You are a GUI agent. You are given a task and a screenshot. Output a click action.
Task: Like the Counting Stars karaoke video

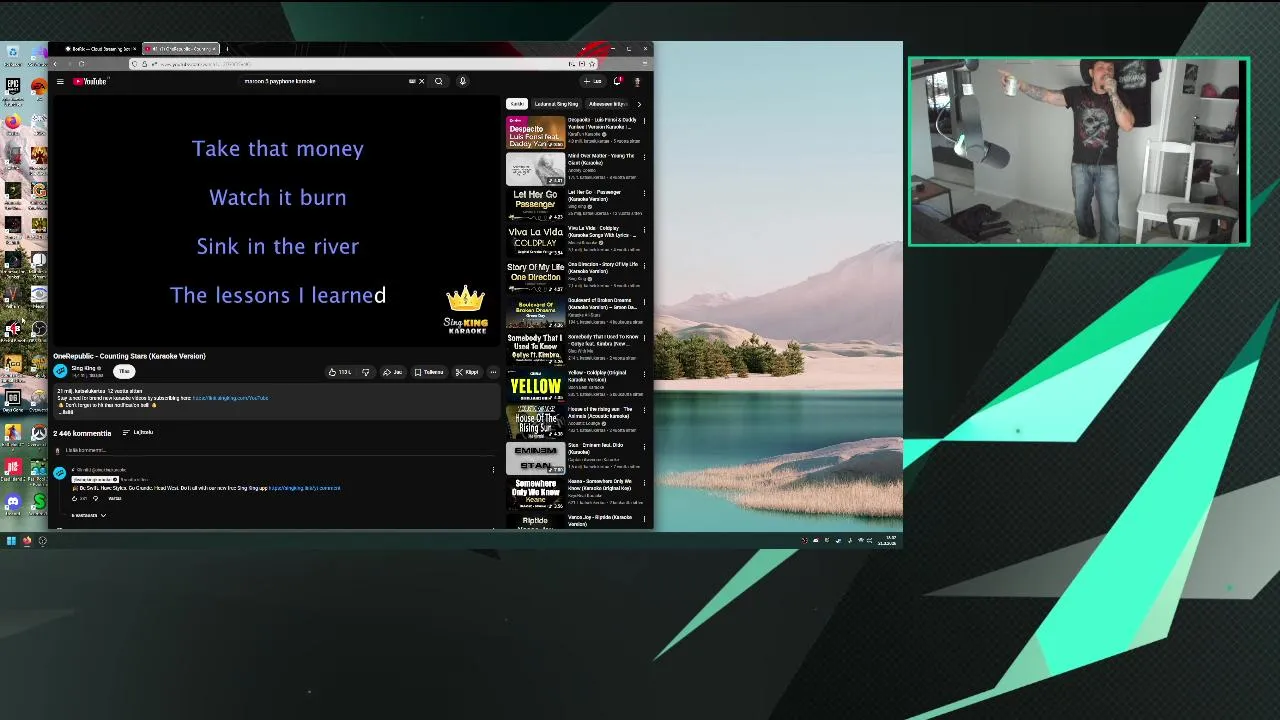[x=340, y=372]
